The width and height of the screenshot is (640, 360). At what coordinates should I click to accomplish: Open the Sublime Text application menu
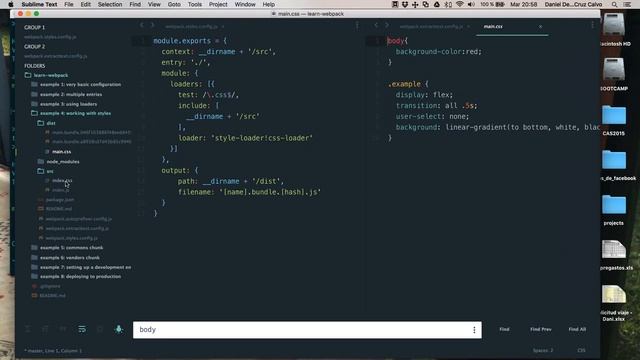(39, 4)
